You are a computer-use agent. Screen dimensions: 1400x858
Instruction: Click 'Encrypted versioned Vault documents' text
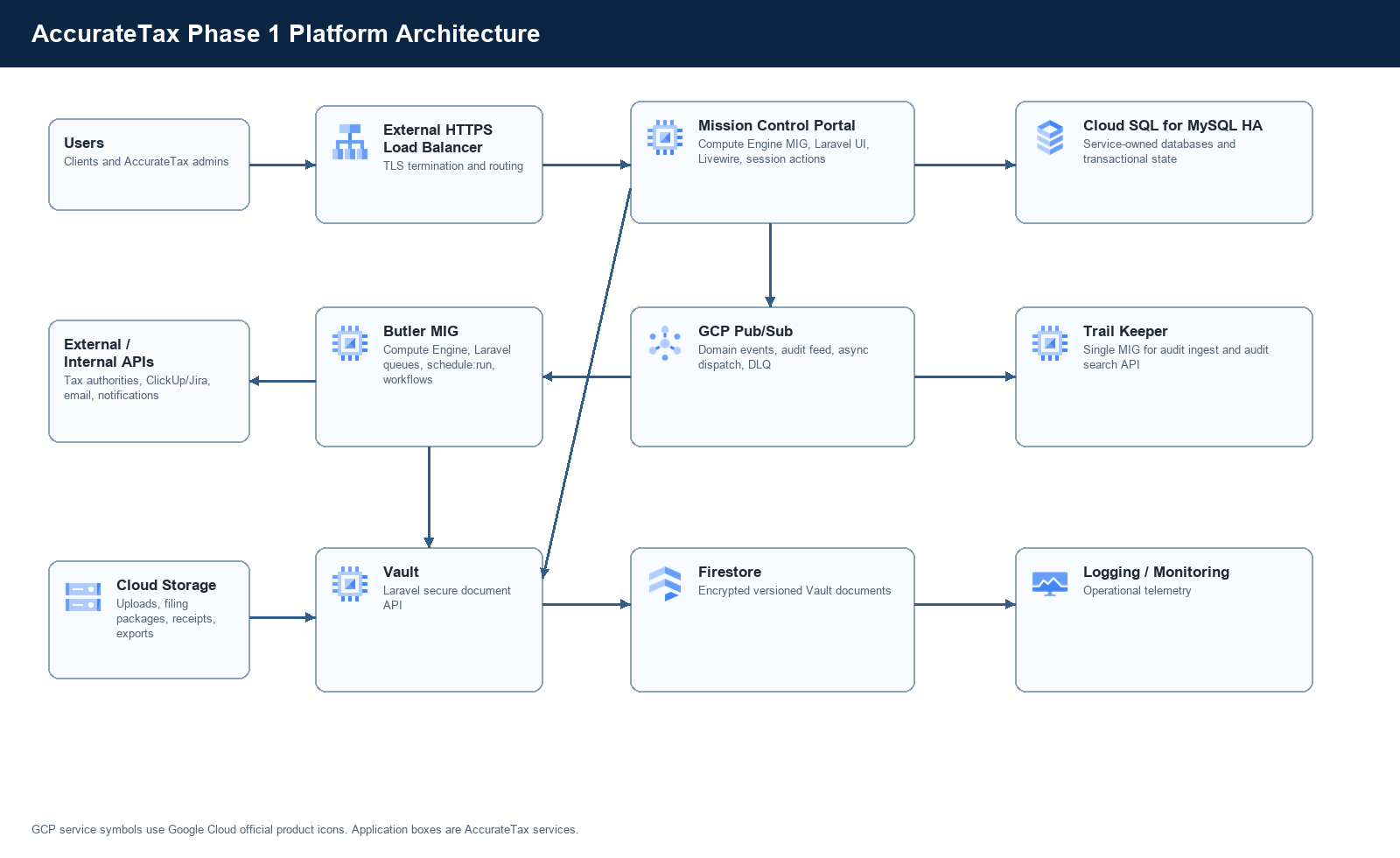[794, 591]
